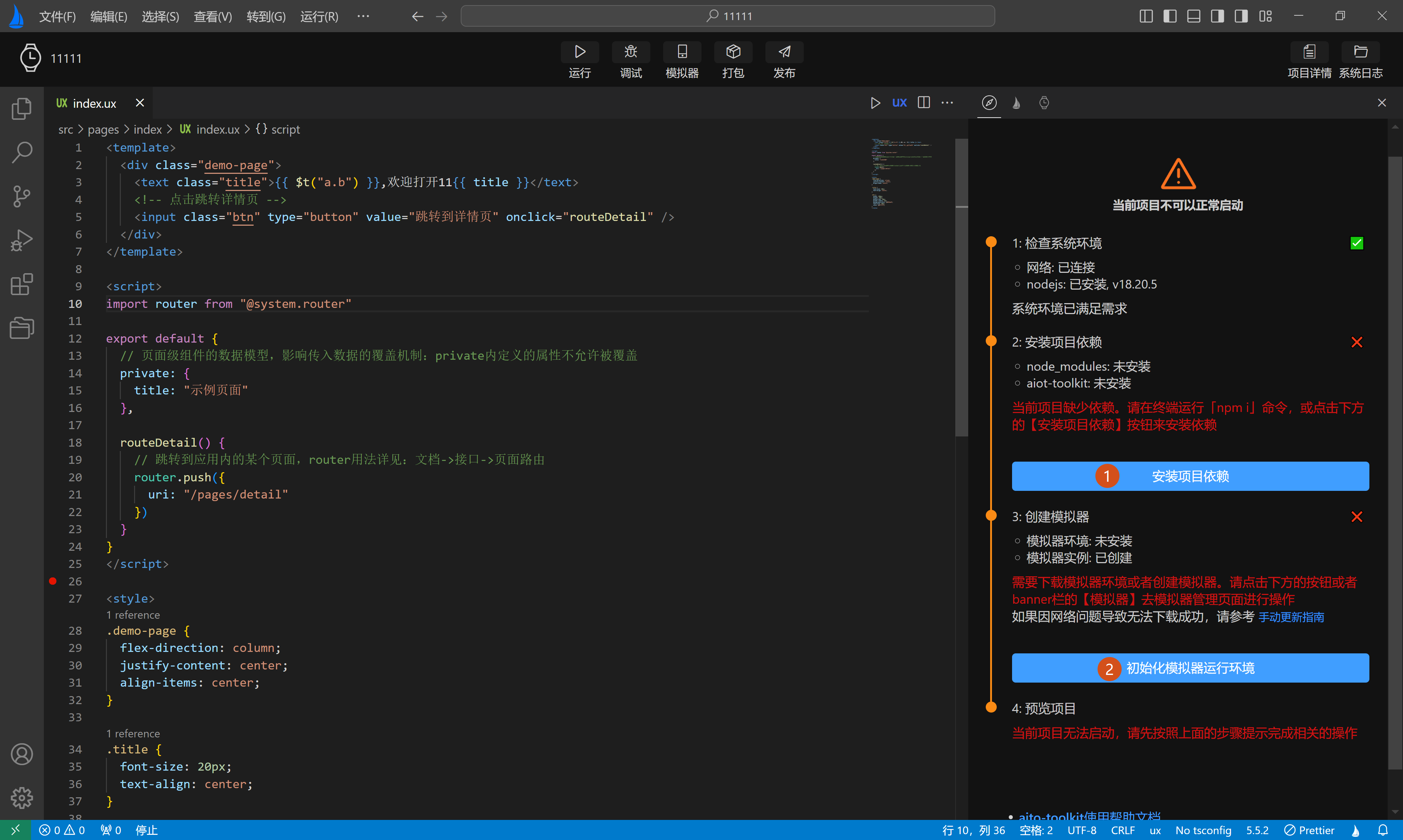Open the UTF-8 encoding selector

(1081, 831)
